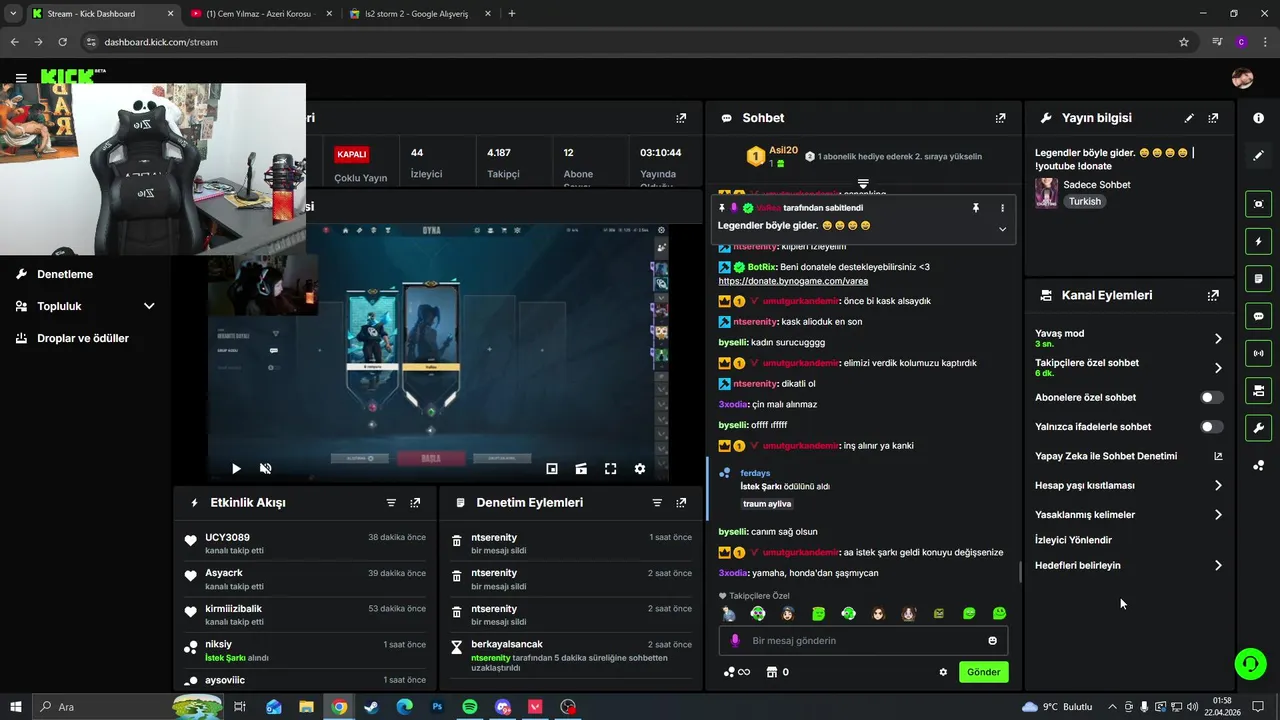Screen dimensions: 1280x720
Task: Click the Turkish language tag
Action: tap(1084, 201)
